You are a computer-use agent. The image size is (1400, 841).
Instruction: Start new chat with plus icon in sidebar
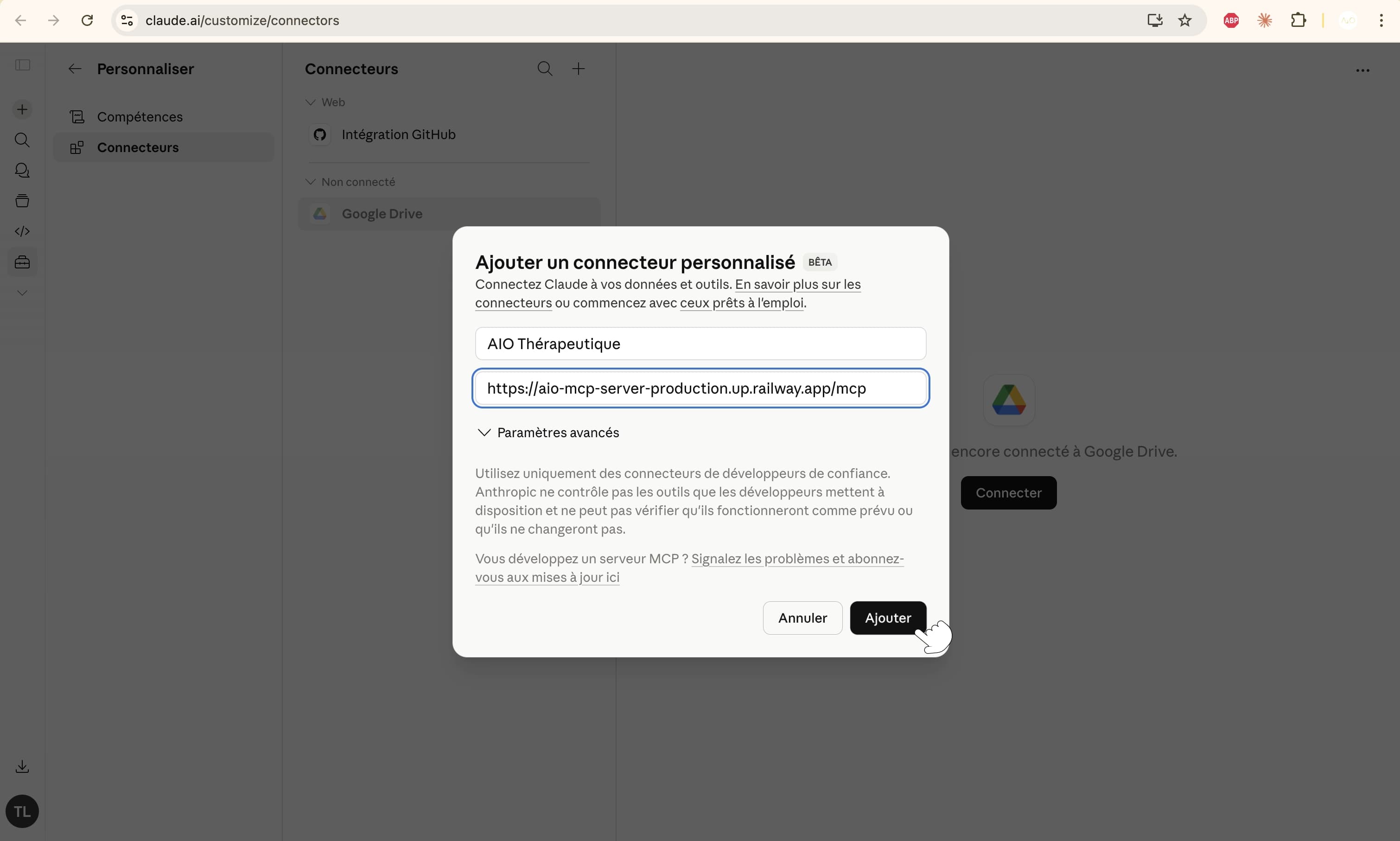coord(22,109)
